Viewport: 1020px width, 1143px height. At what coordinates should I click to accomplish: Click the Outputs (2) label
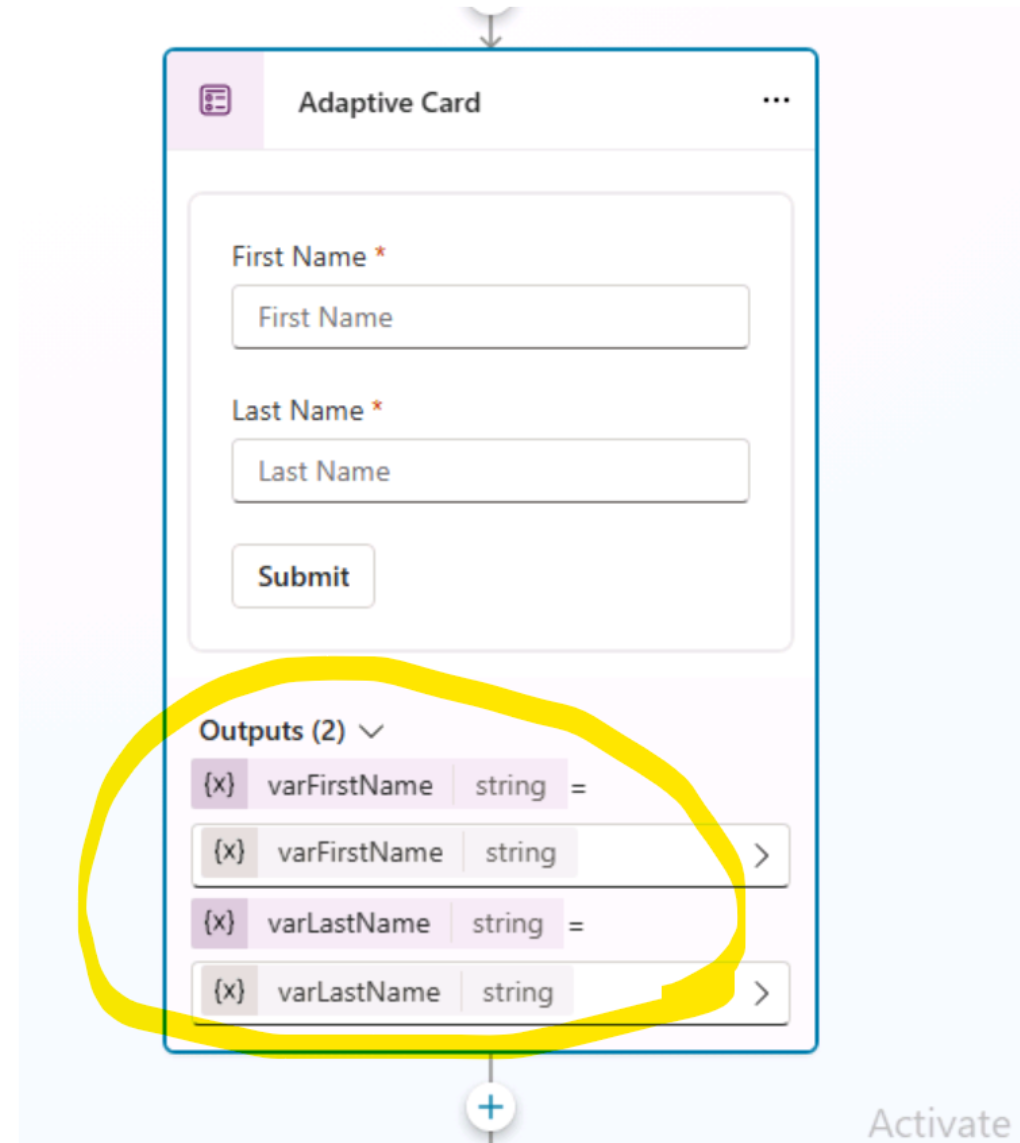(272, 731)
